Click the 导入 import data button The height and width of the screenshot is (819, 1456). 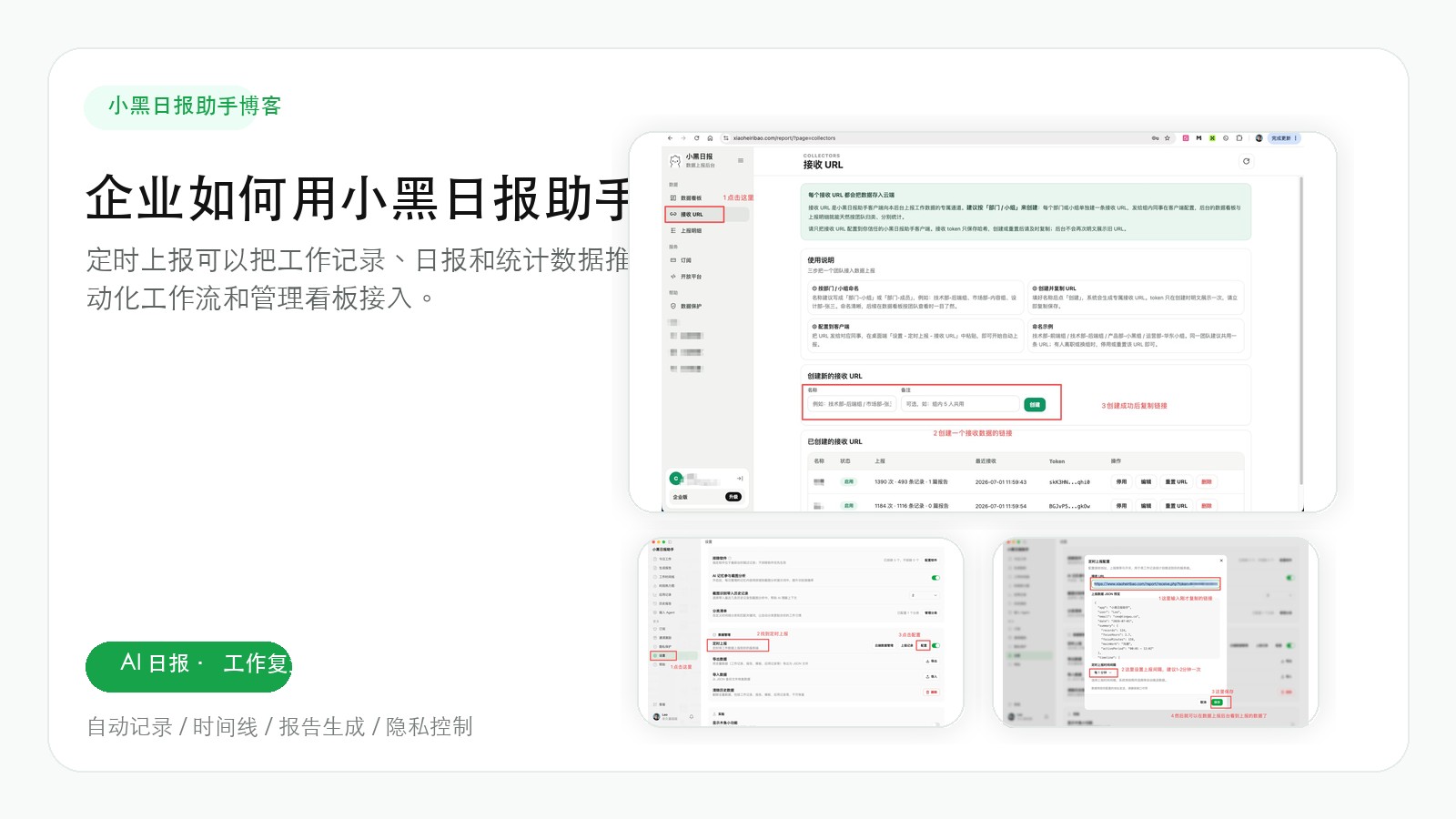(x=932, y=677)
